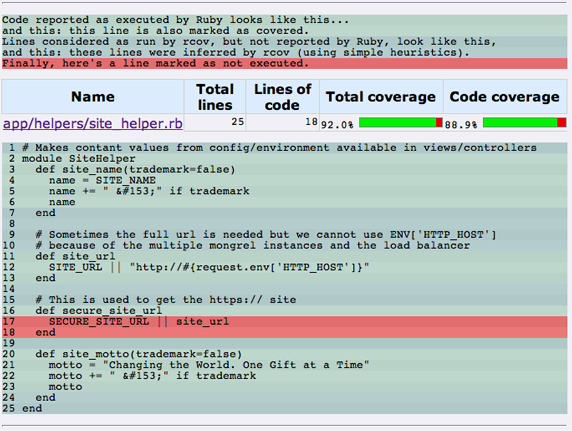Click line 11 'def site_url'
Viewport: 572px width, 432px height.
[x=285, y=256]
